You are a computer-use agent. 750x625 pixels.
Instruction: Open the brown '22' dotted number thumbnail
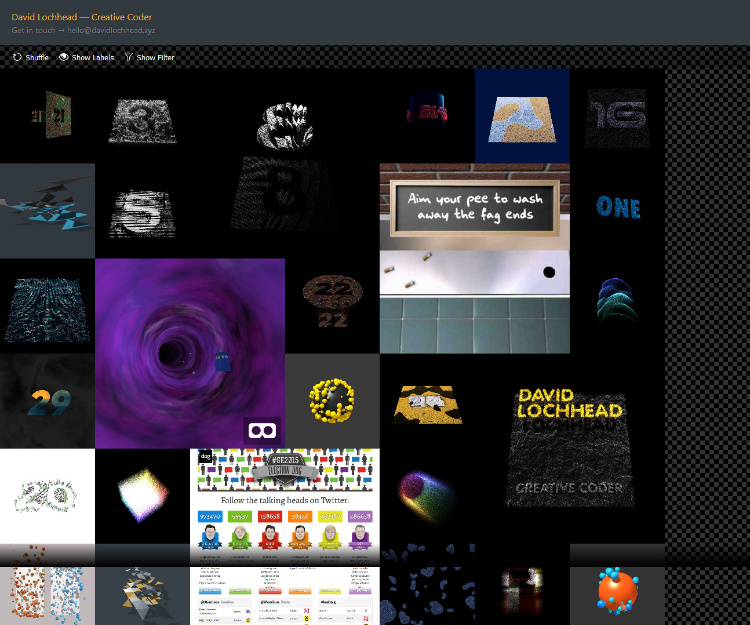331,304
